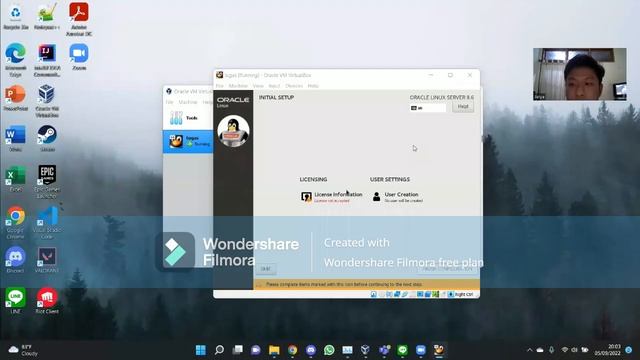The width and height of the screenshot is (640, 360).
Task: Open PowerPoint desktop shortcut
Action: pos(16,98)
